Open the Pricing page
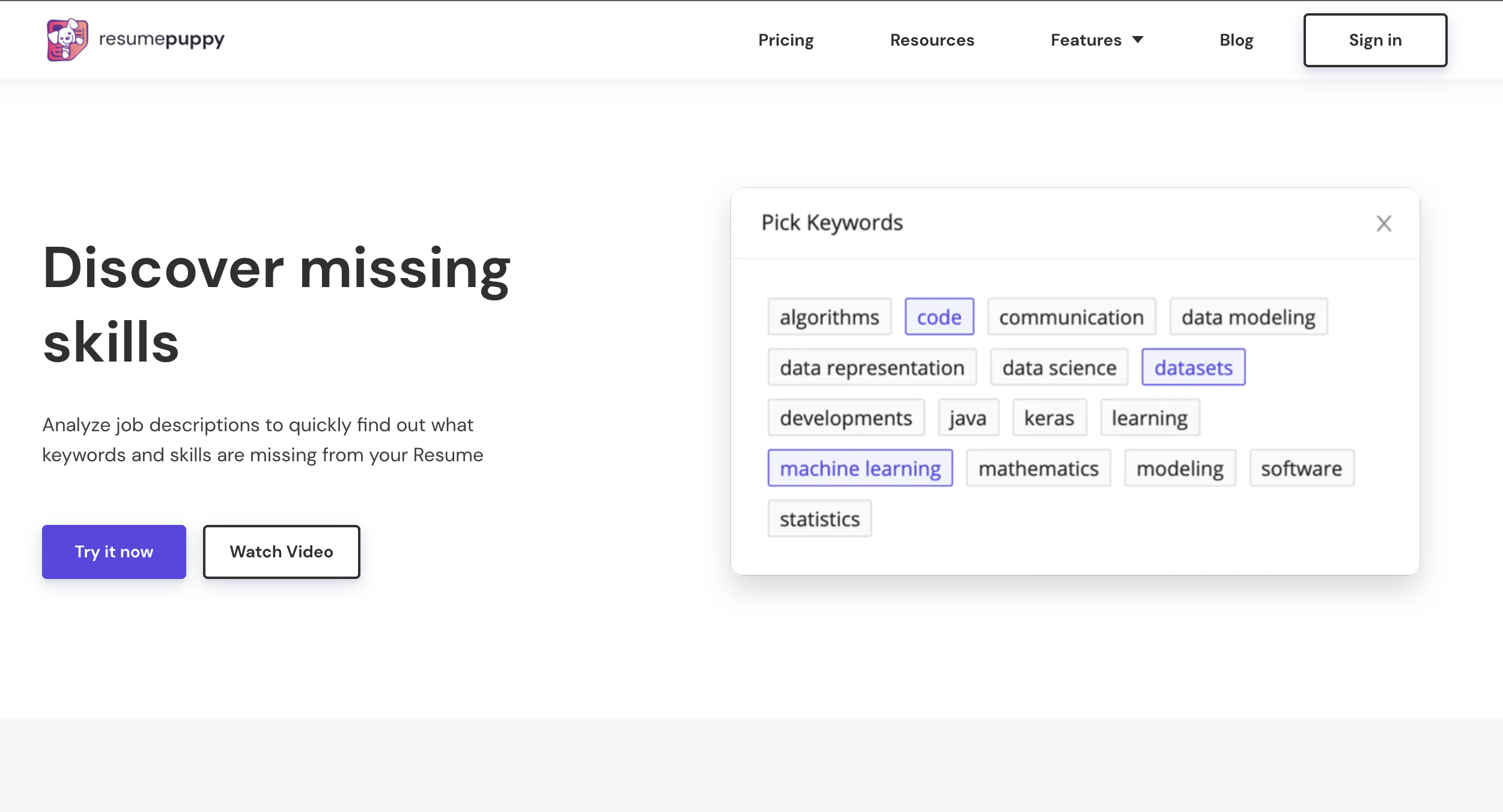The width and height of the screenshot is (1503, 812). 786,40
